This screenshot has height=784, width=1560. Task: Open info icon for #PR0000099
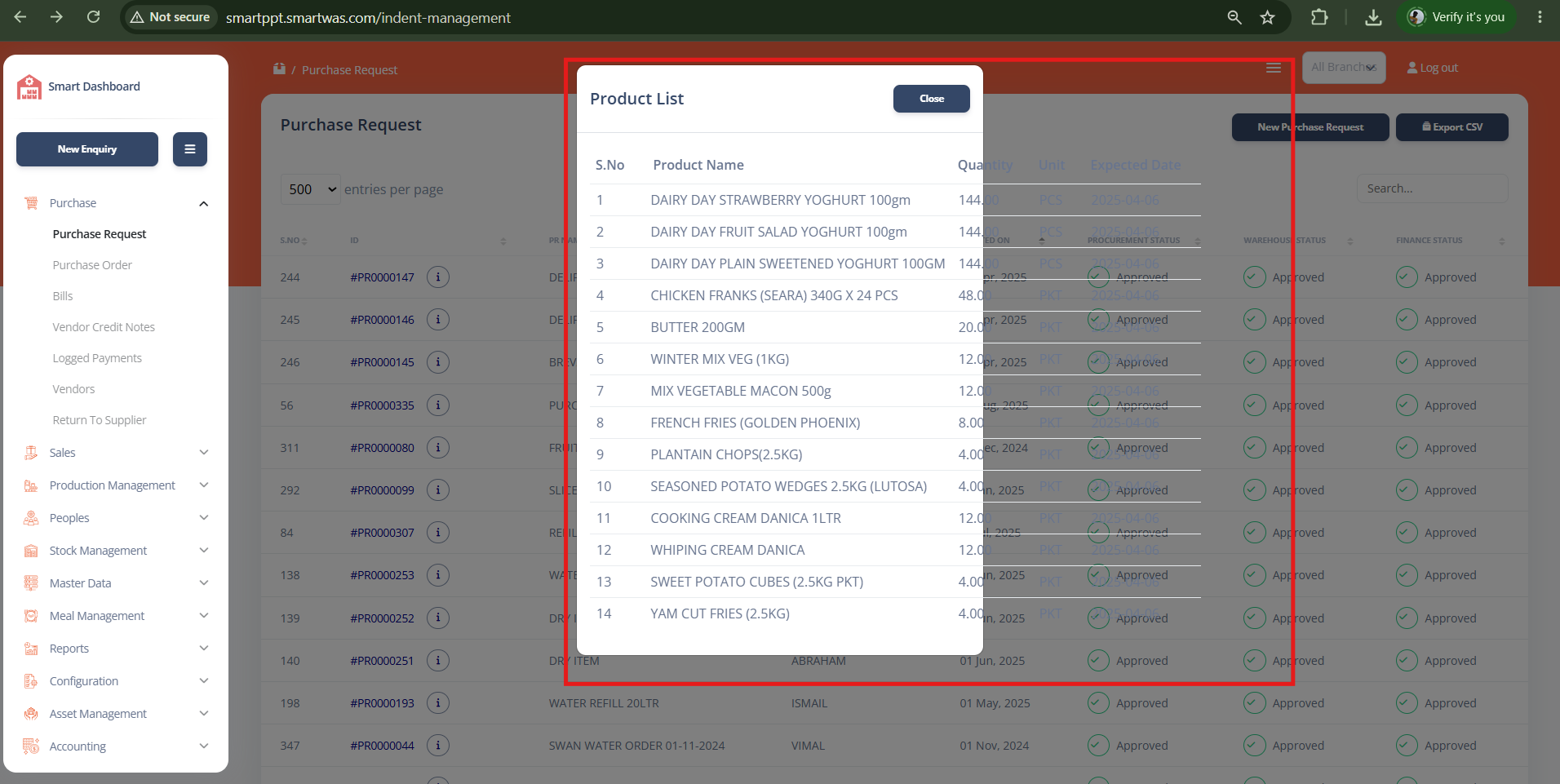(x=438, y=490)
